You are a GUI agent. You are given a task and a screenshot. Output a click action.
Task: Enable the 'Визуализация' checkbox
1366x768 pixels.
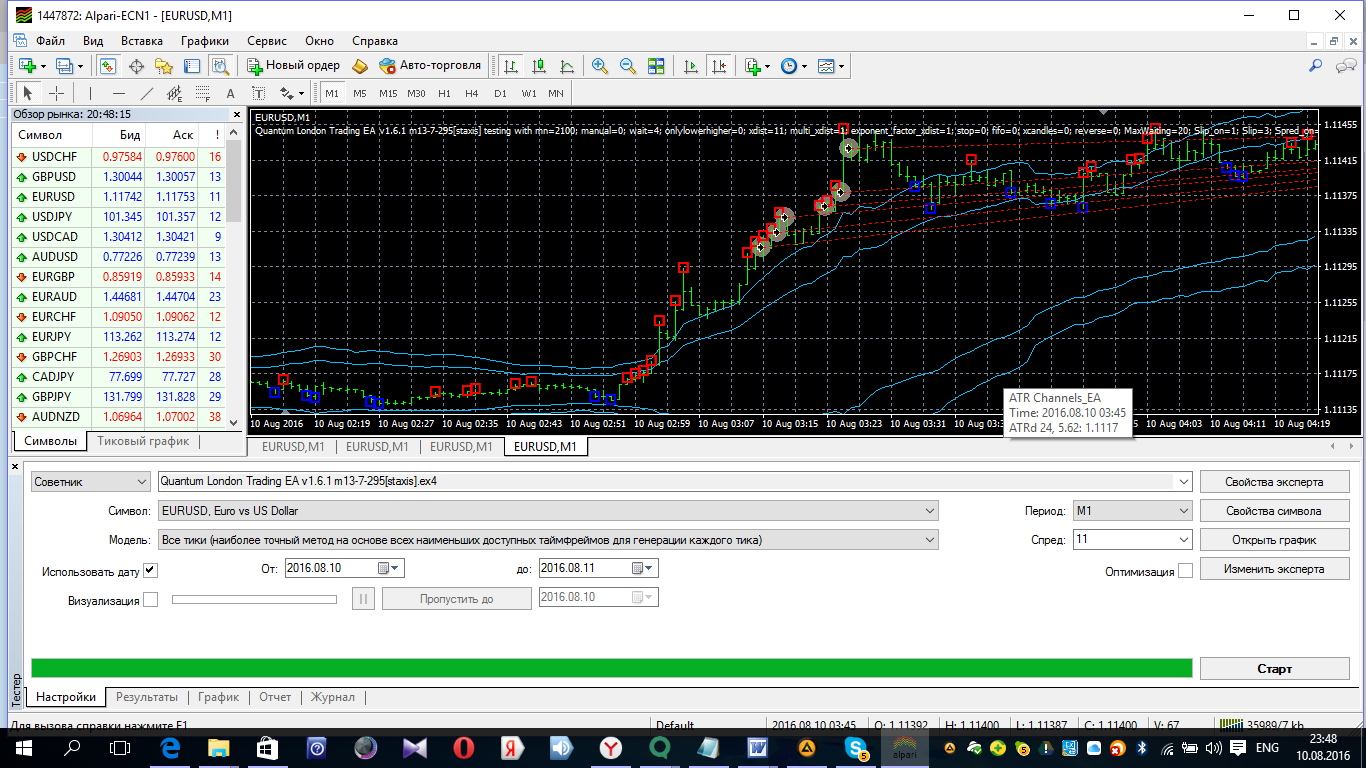coord(151,600)
